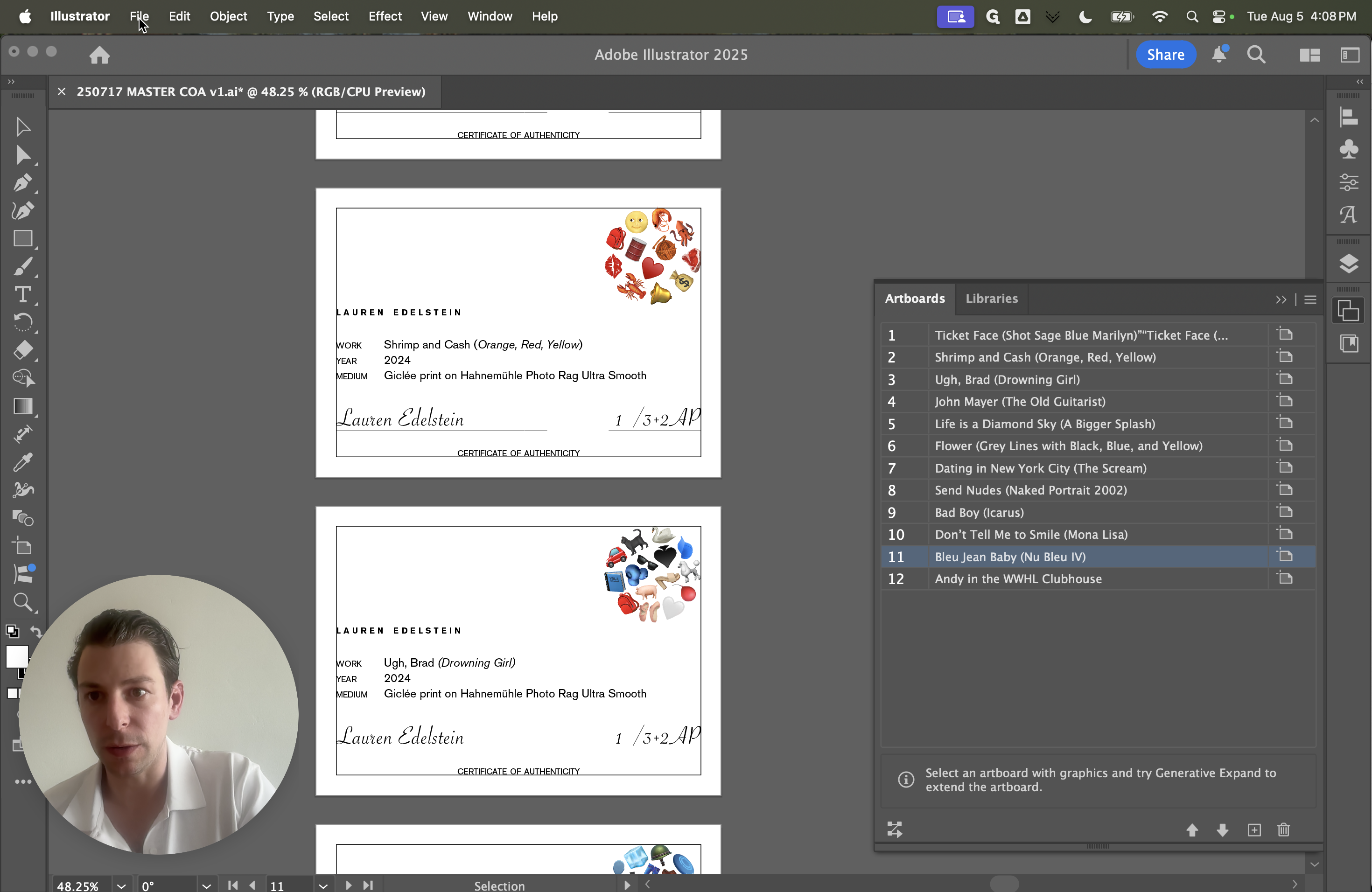Open the rotation angle dropdown
The height and width of the screenshot is (892, 1372).
(206, 885)
